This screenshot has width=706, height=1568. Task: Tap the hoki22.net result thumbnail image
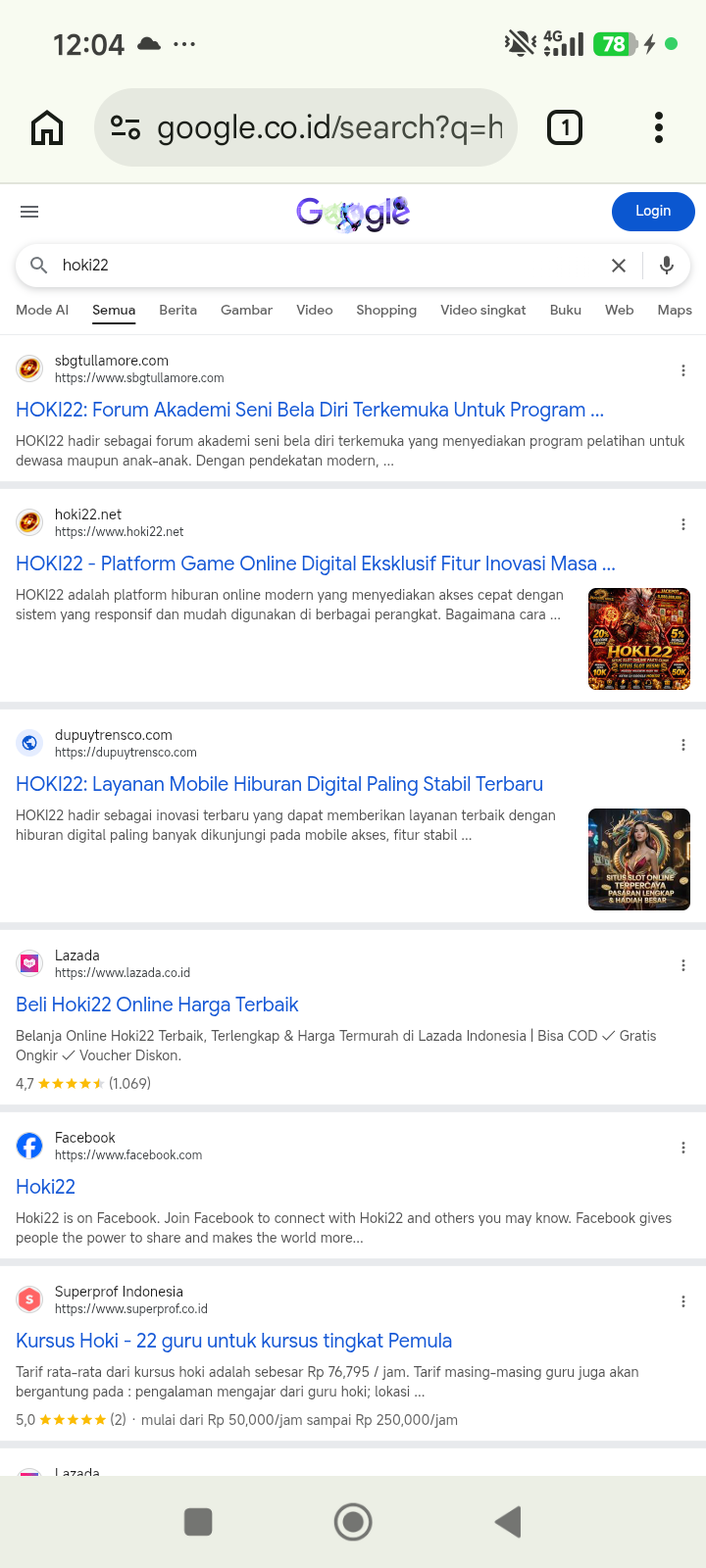coord(639,639)
